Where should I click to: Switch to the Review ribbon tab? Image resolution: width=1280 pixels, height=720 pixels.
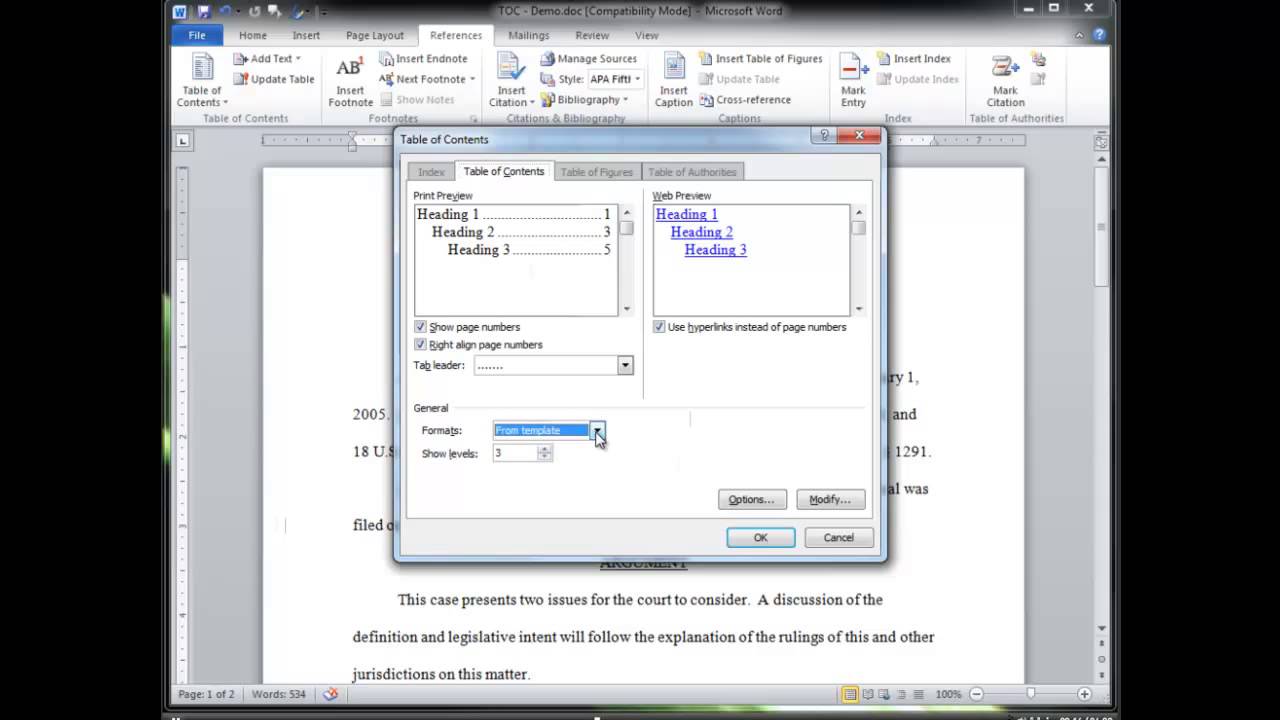click(x=592, y=35)
